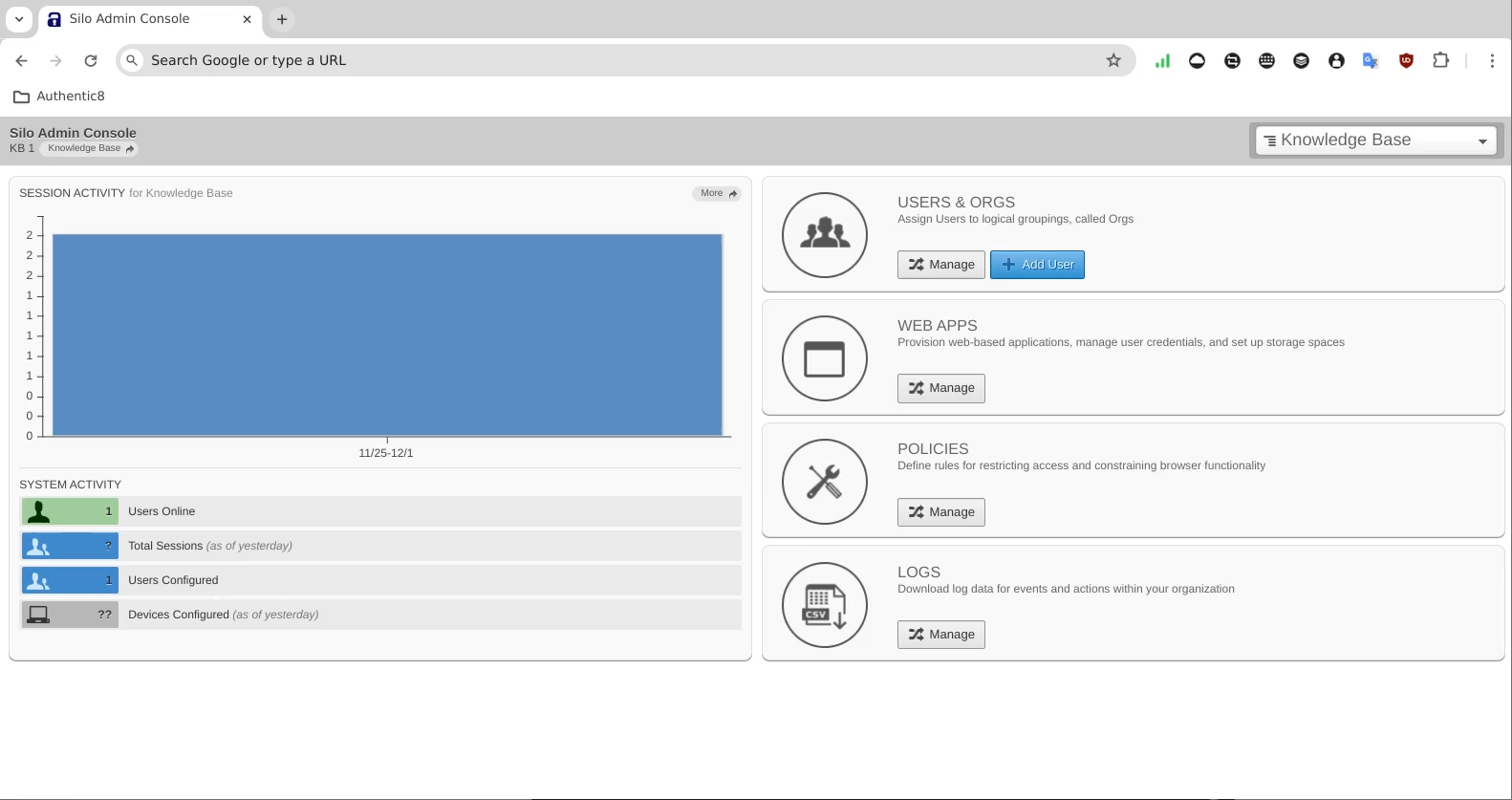Click the USERS & ORGS heading

(x=956, y=203)
